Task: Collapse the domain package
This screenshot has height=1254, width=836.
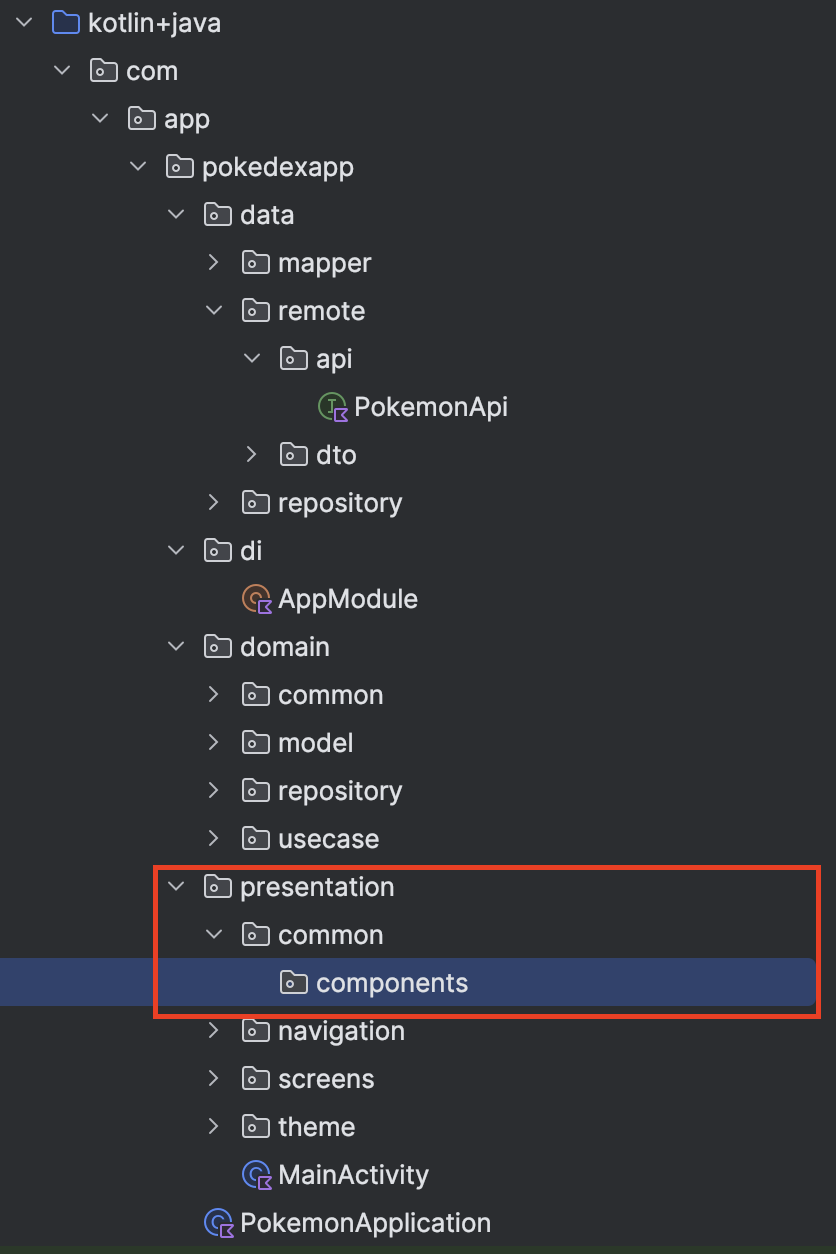Action: [x=176, y=647]
